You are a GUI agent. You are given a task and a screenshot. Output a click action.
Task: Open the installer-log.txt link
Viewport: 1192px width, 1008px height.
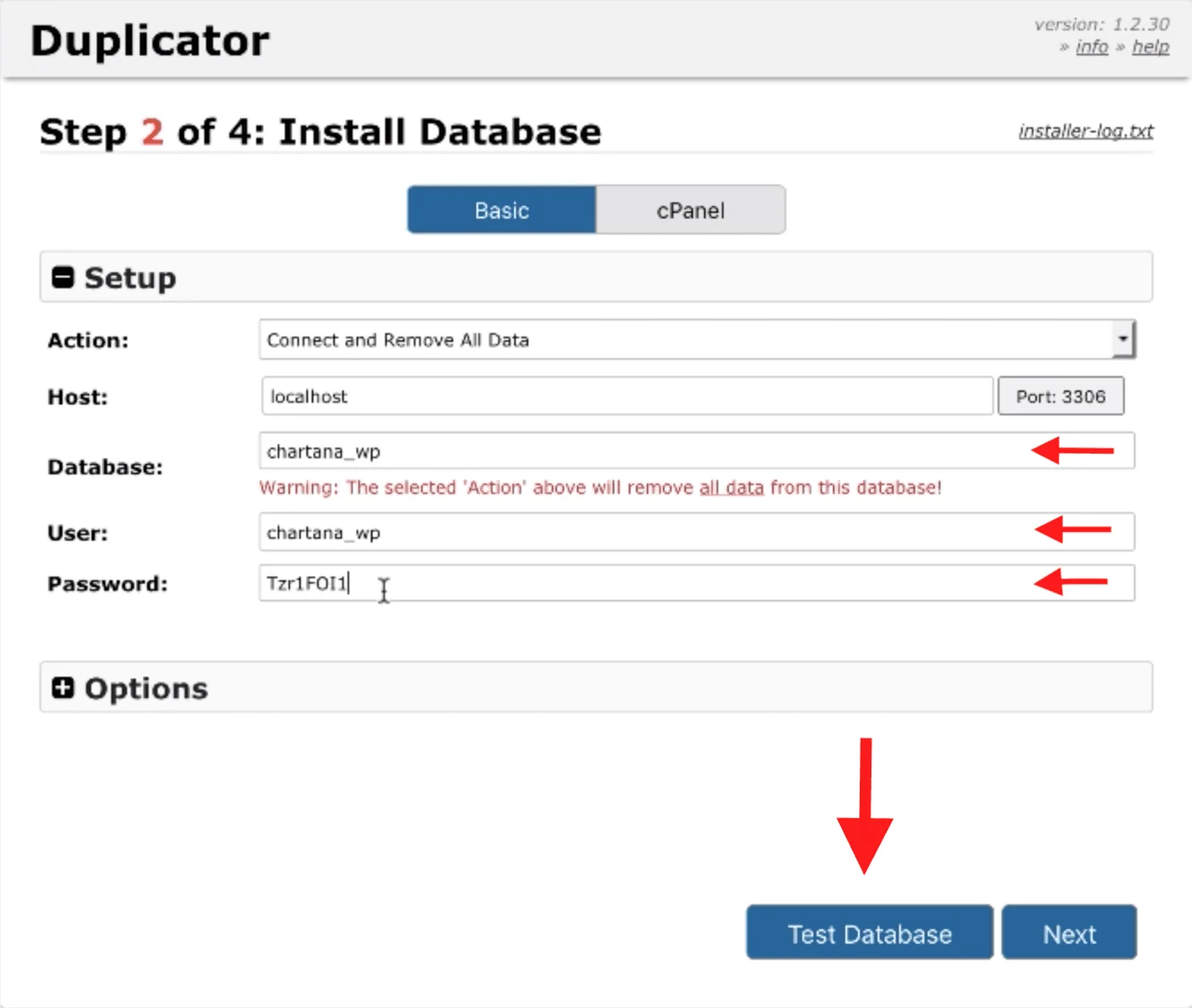coord(1085,132)
